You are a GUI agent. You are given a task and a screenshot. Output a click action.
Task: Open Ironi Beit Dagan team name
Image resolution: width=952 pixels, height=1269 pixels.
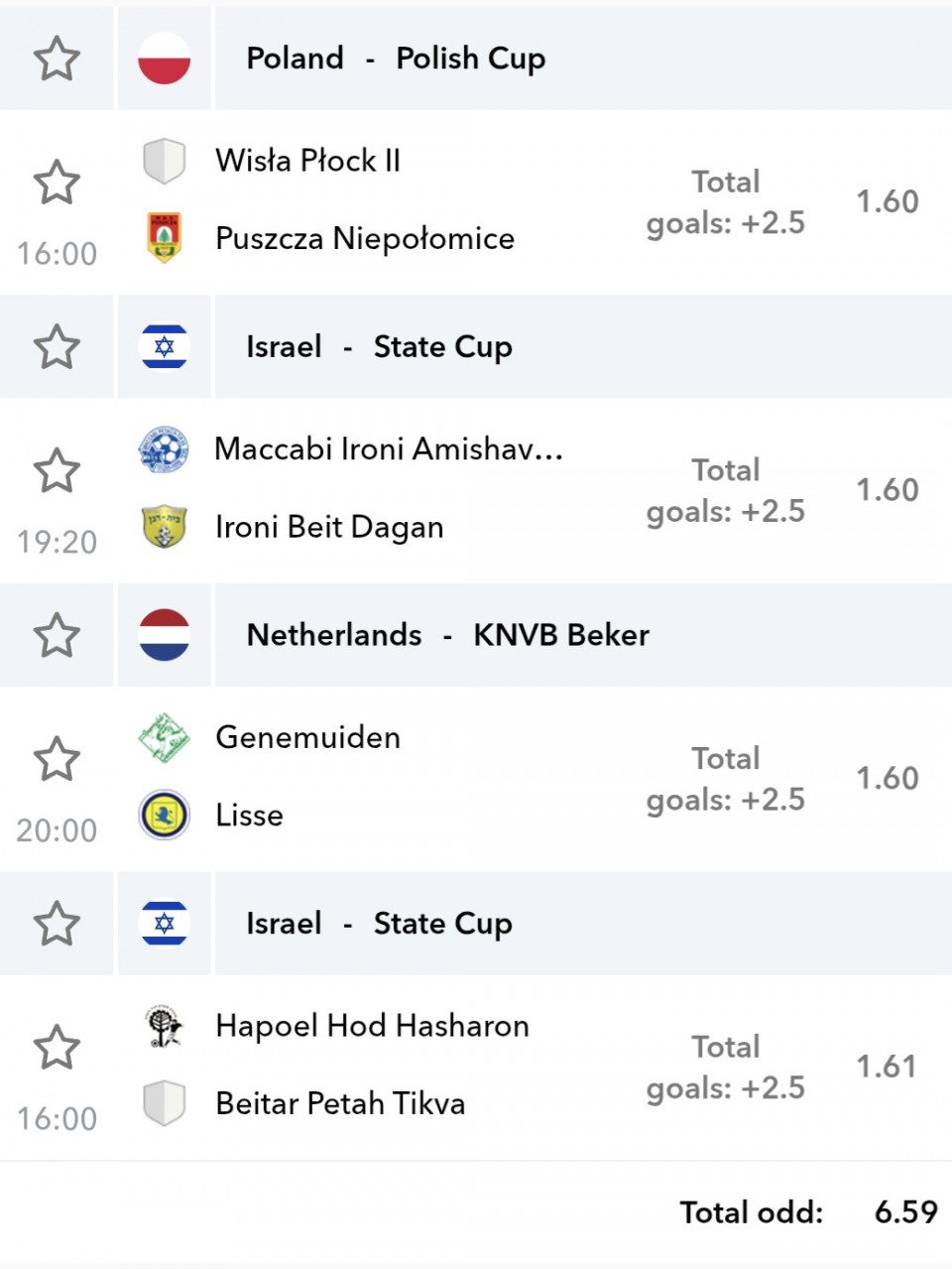click(x=329, y=527)
